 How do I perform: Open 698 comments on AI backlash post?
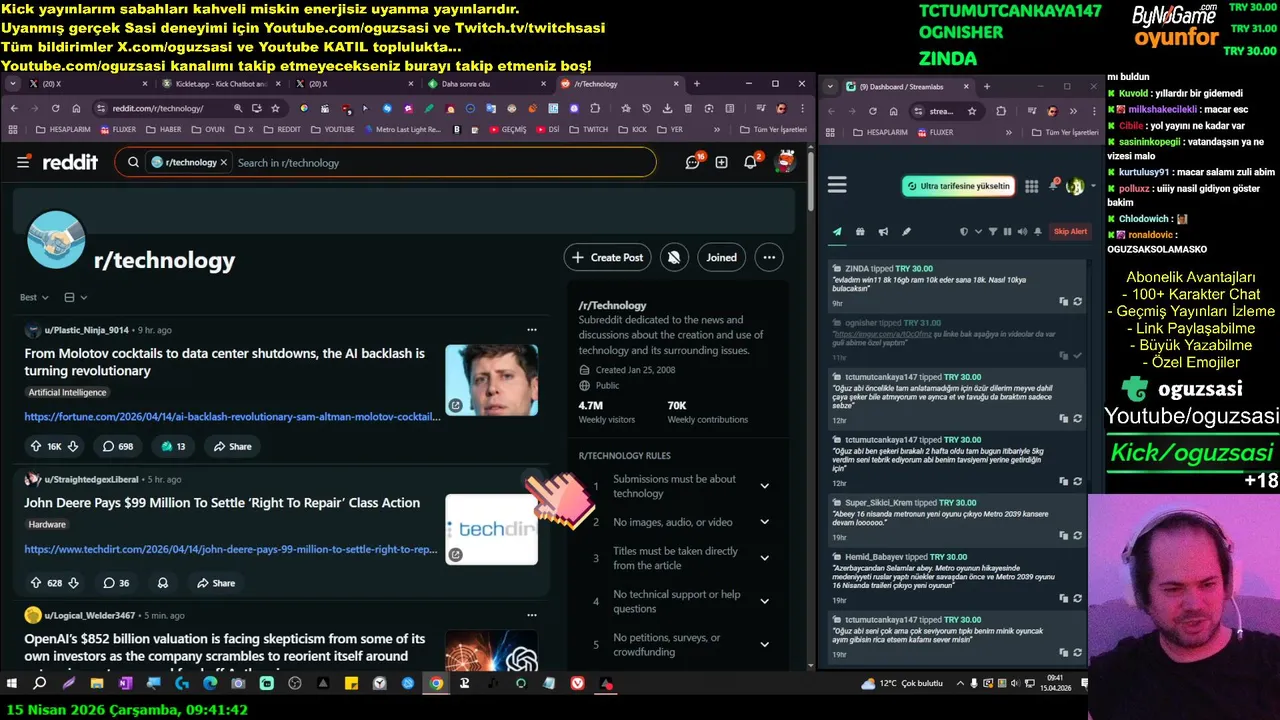coord(118,446)
